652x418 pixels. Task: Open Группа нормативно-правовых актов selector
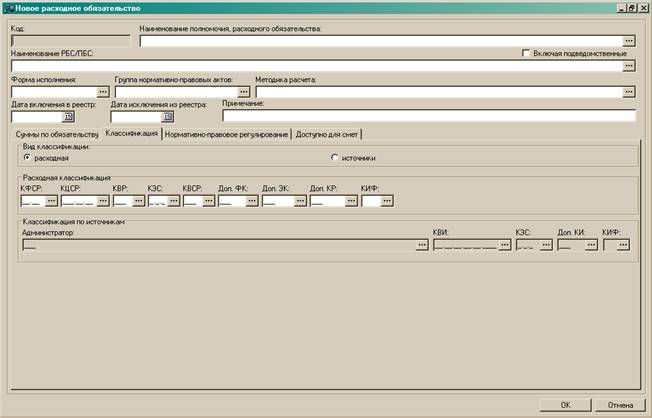point(243,92)
